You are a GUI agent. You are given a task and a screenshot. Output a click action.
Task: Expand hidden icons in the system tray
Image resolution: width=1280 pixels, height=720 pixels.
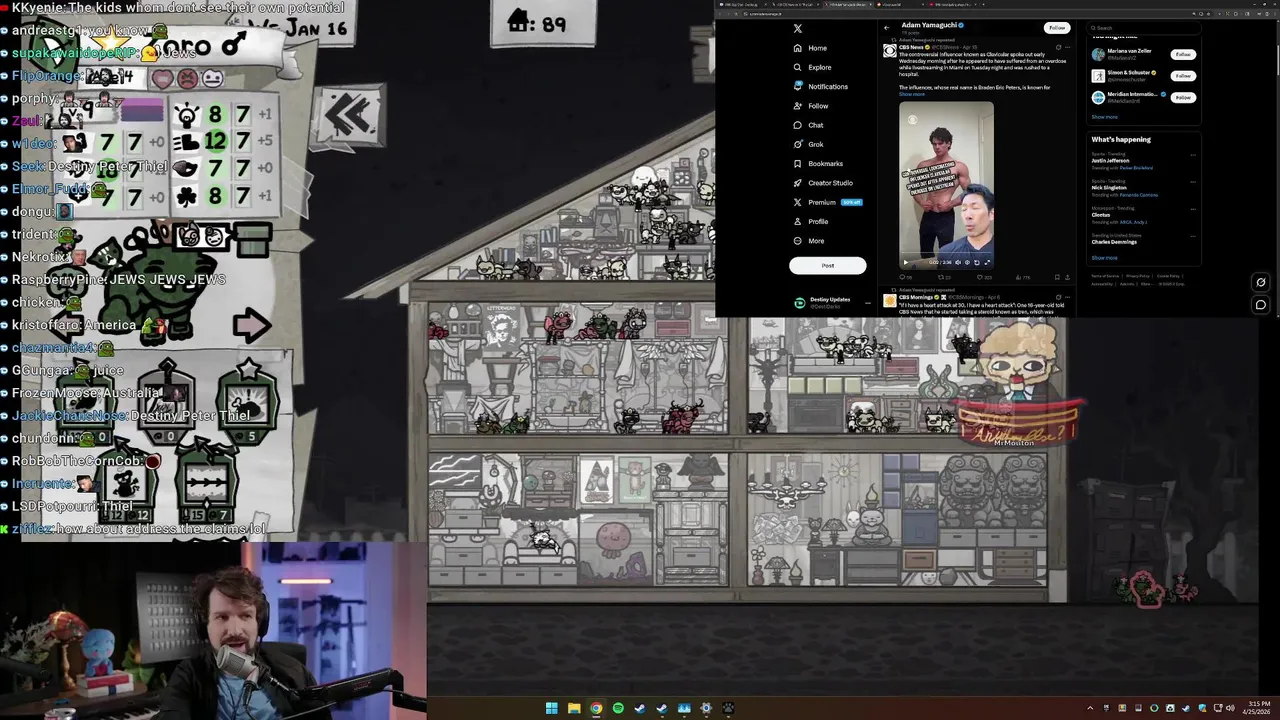[x=1090, y=708]
